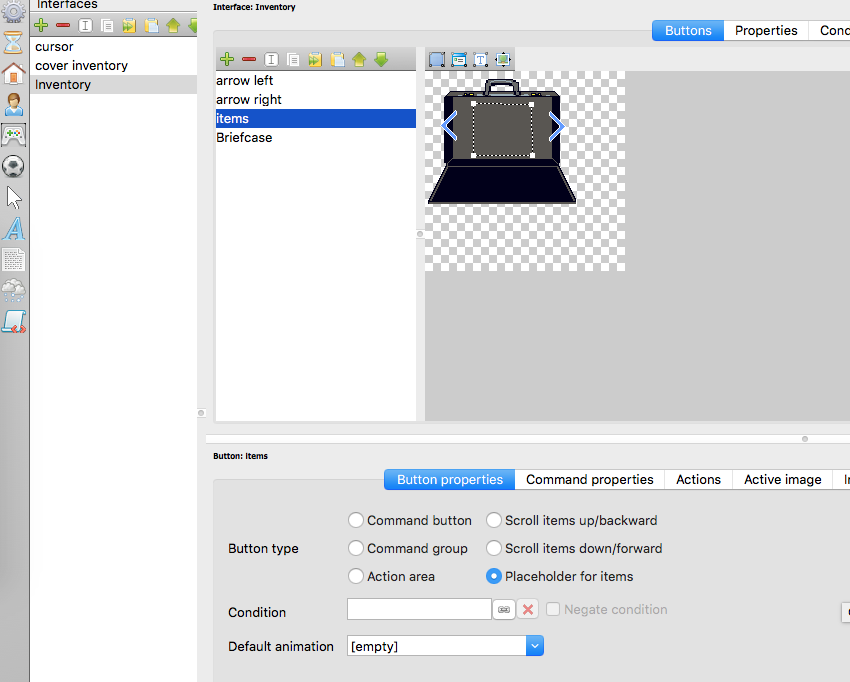The image size is (850, 682).
Task: Remove selected interface with red minus
Action: coord(63,25)
